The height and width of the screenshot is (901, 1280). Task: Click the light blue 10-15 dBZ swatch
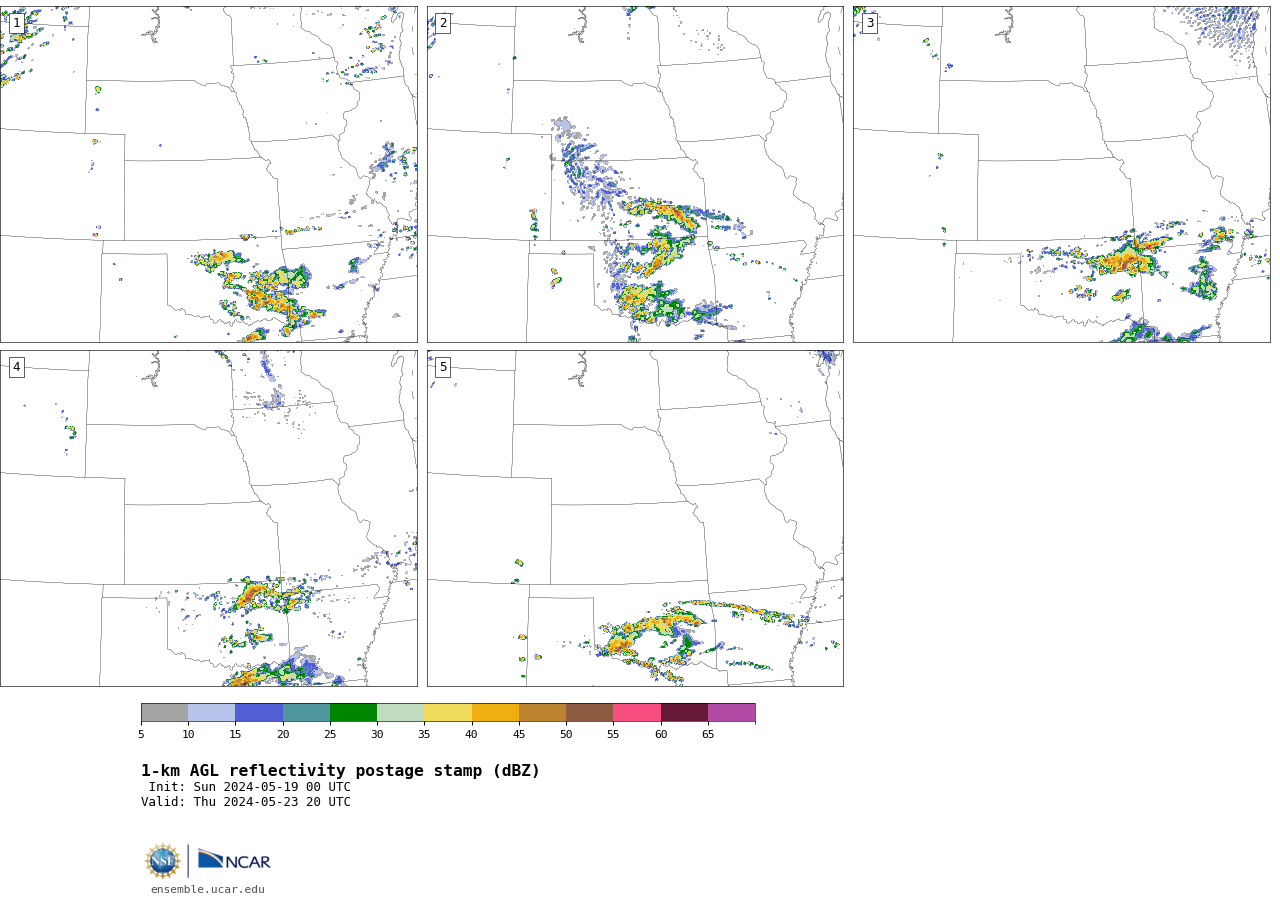211,712
